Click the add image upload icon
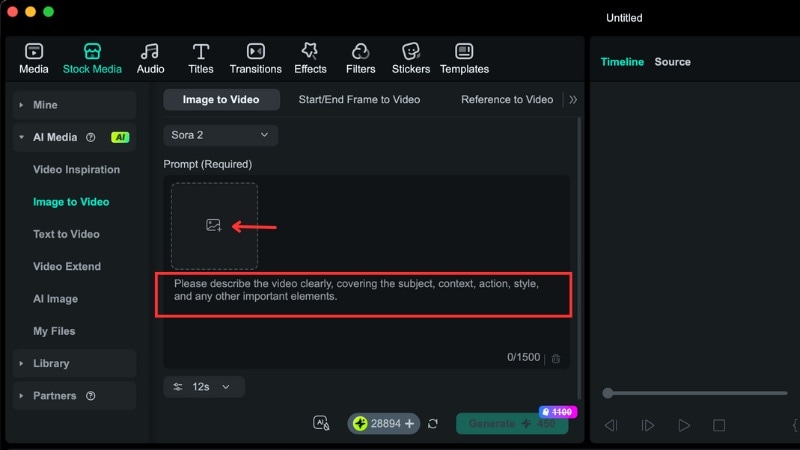This screenshot has width=800, height=450. click(213, 225)
